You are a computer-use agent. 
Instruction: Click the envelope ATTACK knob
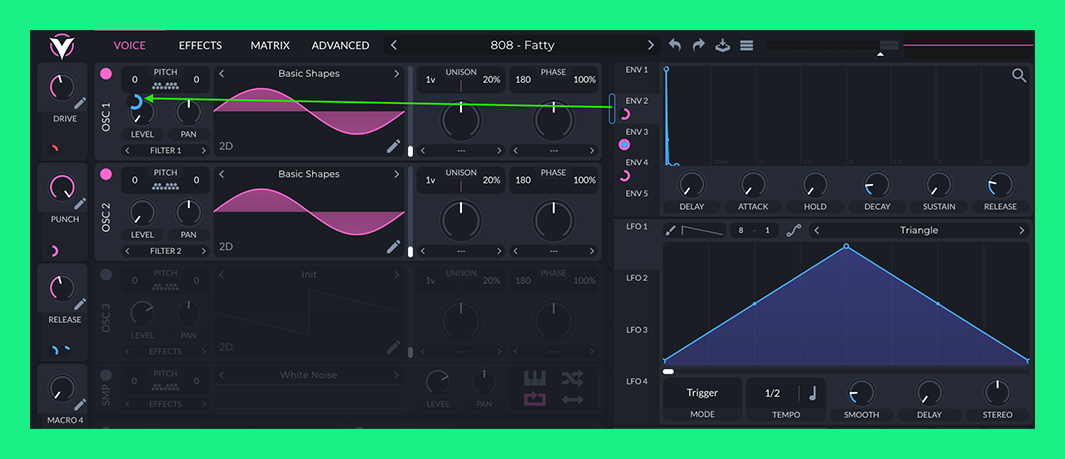[753, 185]
